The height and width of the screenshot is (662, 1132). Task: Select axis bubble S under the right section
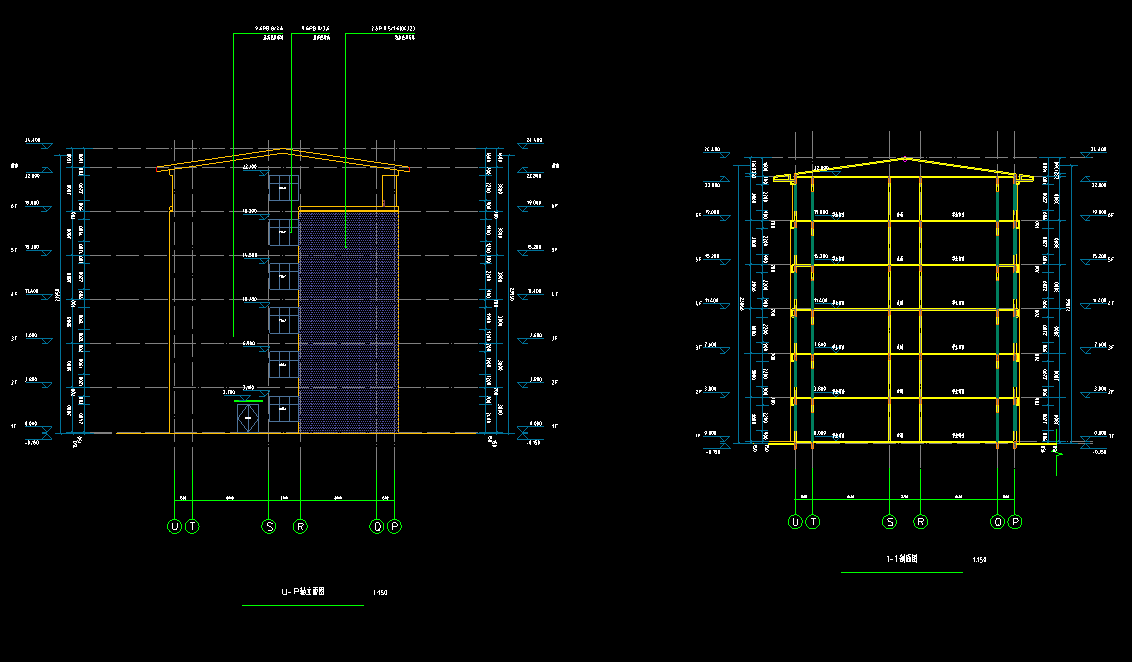tap(889, 522)
